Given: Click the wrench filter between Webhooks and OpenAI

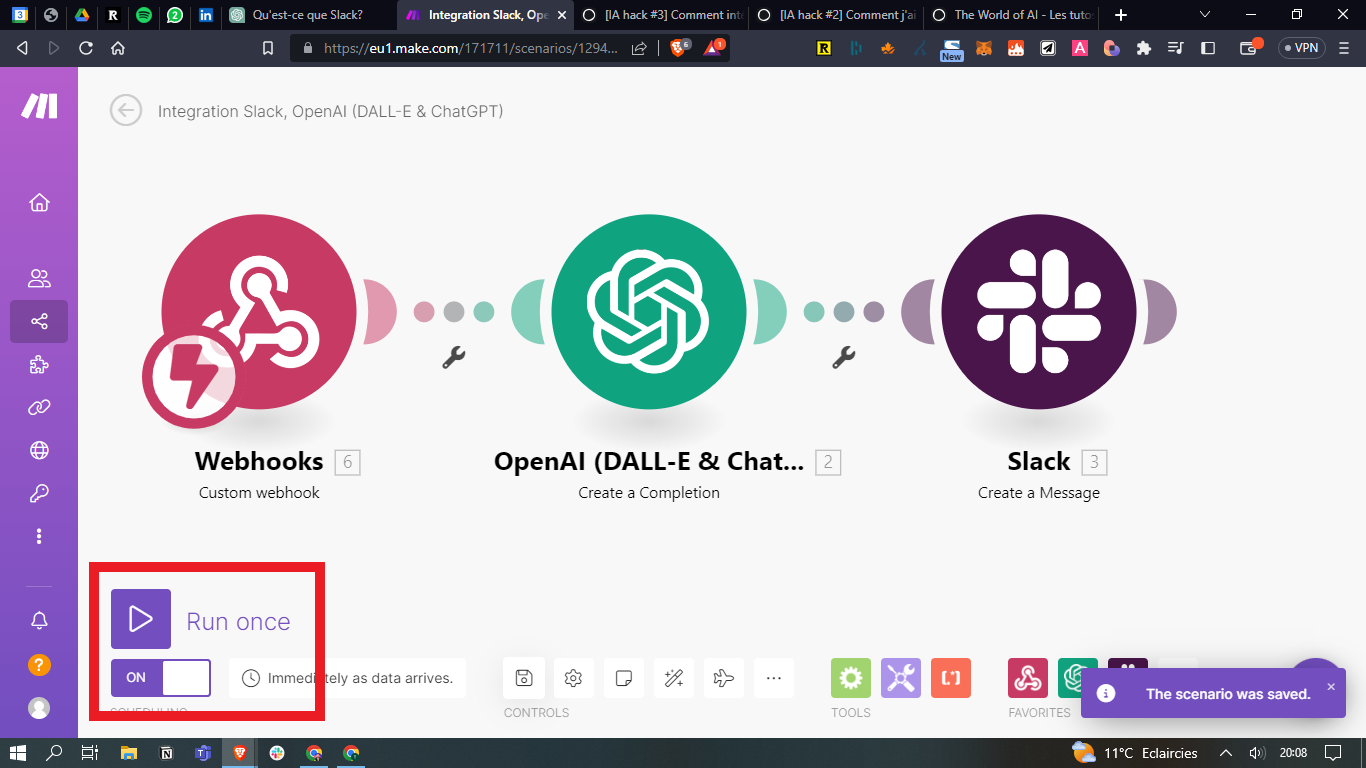Looking at the screenshot, I should 453,357.
